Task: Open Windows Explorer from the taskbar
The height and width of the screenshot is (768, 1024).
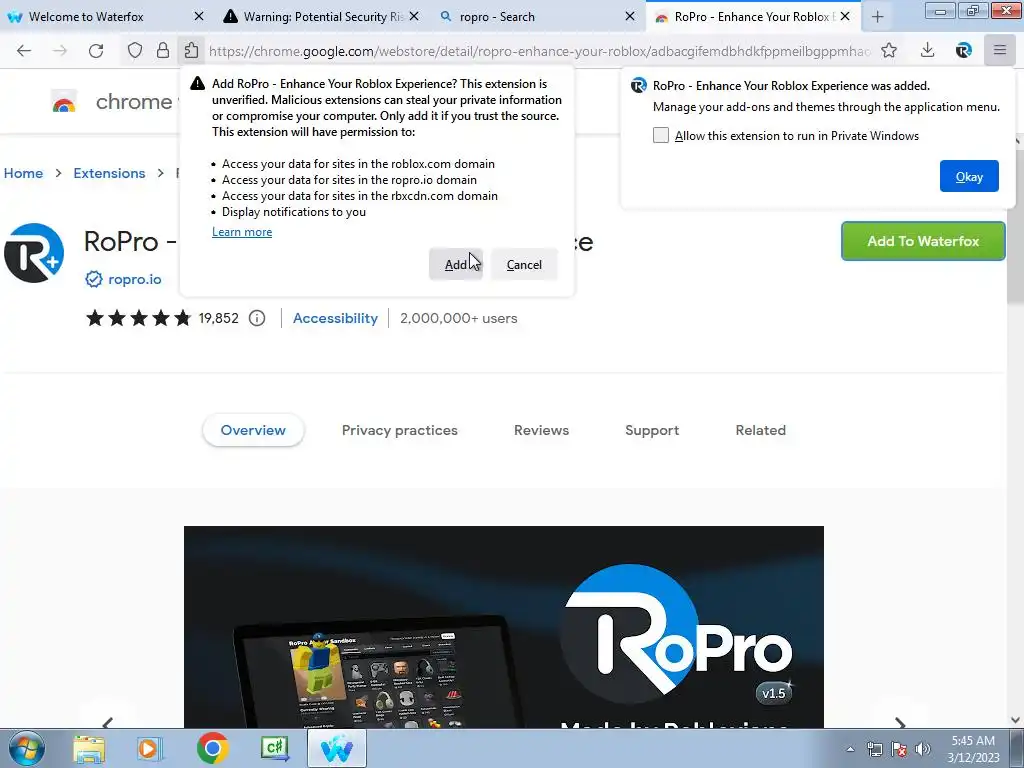Action: (89, 748)
